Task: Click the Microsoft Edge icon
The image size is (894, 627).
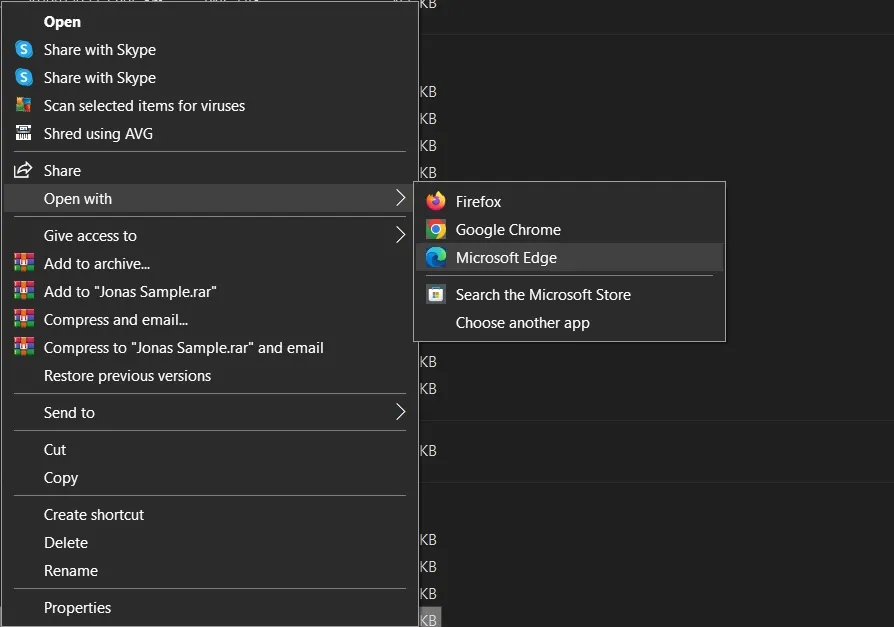Action: pos(436,257)
